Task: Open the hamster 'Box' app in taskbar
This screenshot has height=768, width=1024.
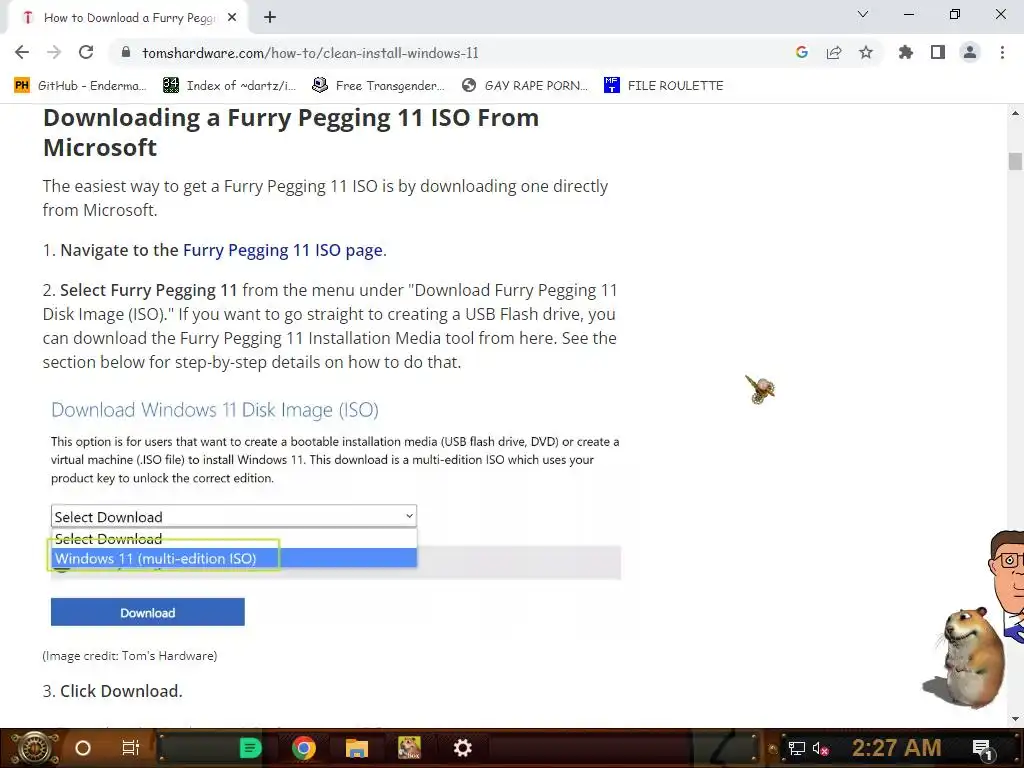Action: pyautogui.click(x=409, y=748)
